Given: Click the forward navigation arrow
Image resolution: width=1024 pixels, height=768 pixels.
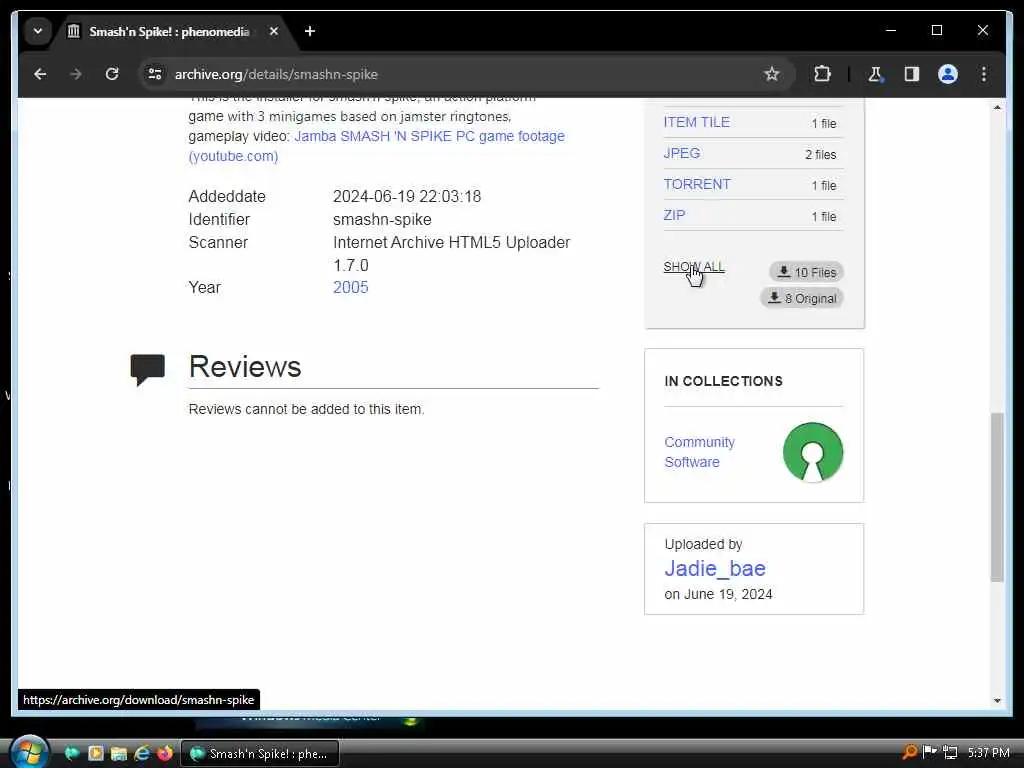Looking at the screenshot, I should 76,74.
